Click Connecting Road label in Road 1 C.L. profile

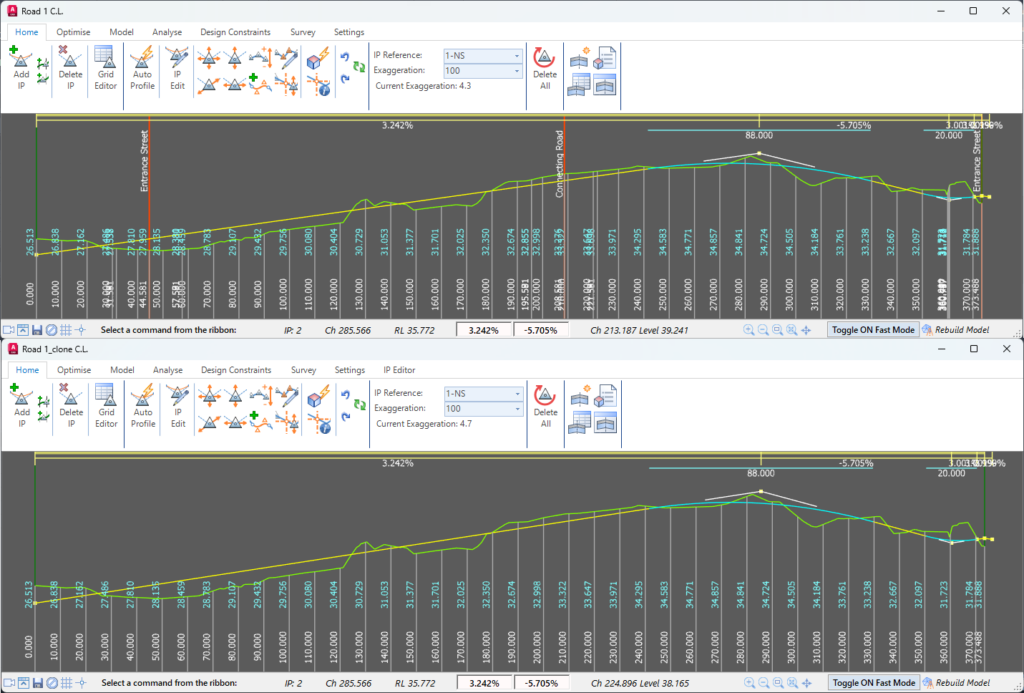click(559, 164)
